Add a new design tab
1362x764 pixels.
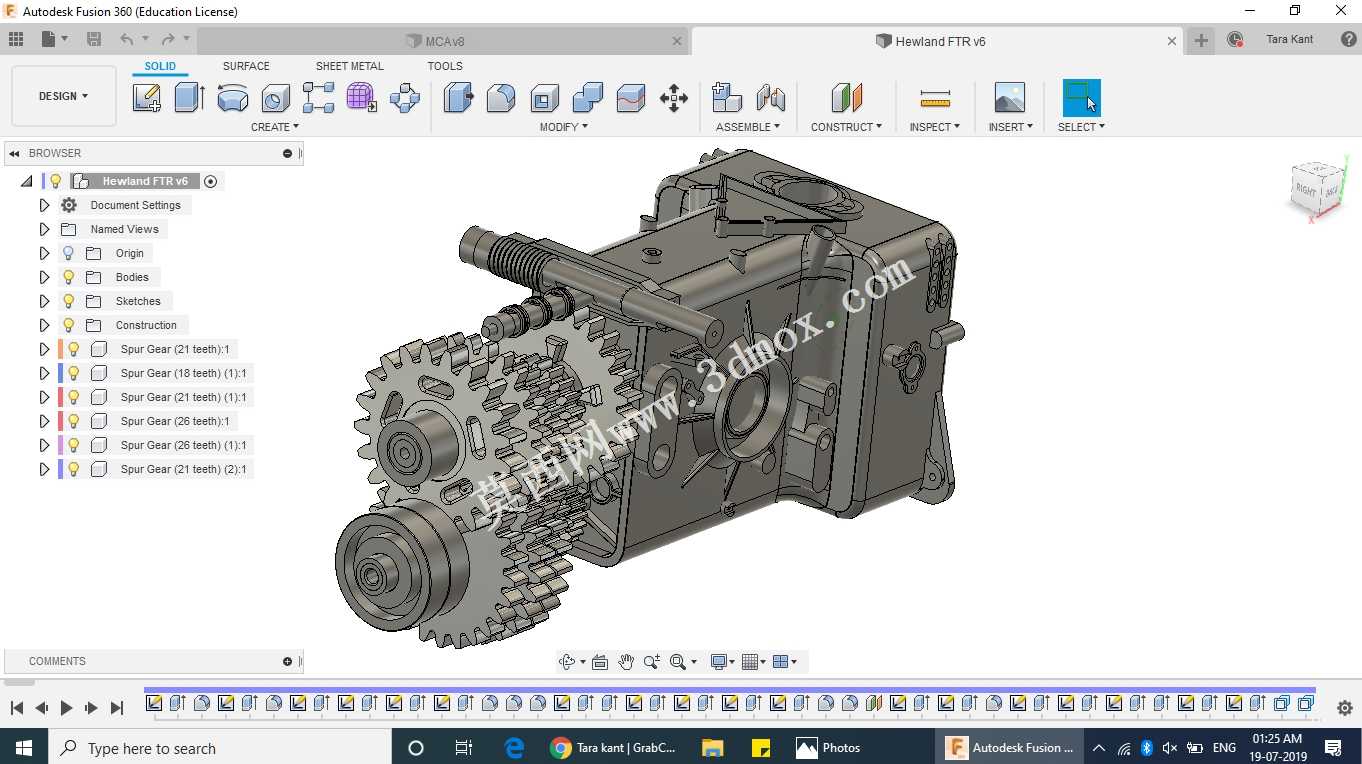(1201, 40)
